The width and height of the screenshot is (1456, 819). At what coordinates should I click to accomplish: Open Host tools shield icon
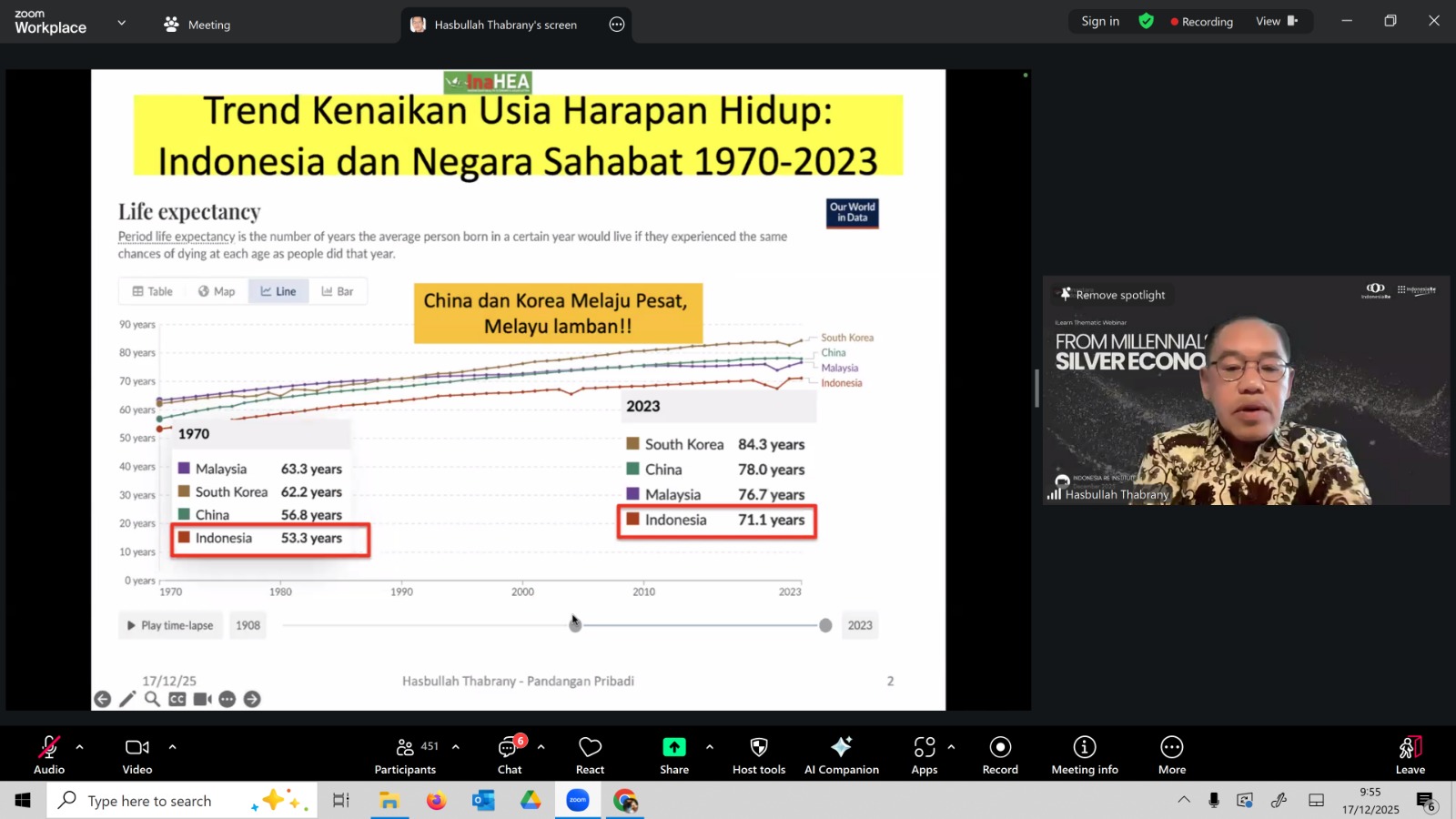[758, 754]
